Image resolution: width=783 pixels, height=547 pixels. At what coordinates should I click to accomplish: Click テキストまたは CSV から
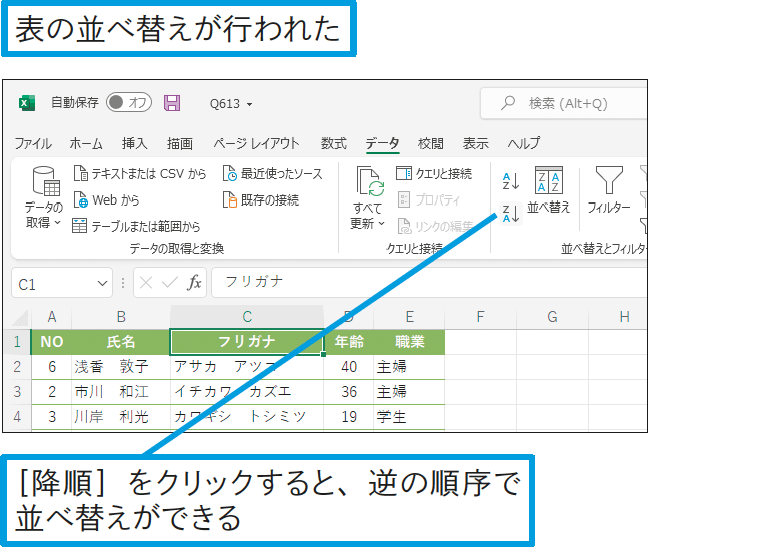[x=140, y=173]
